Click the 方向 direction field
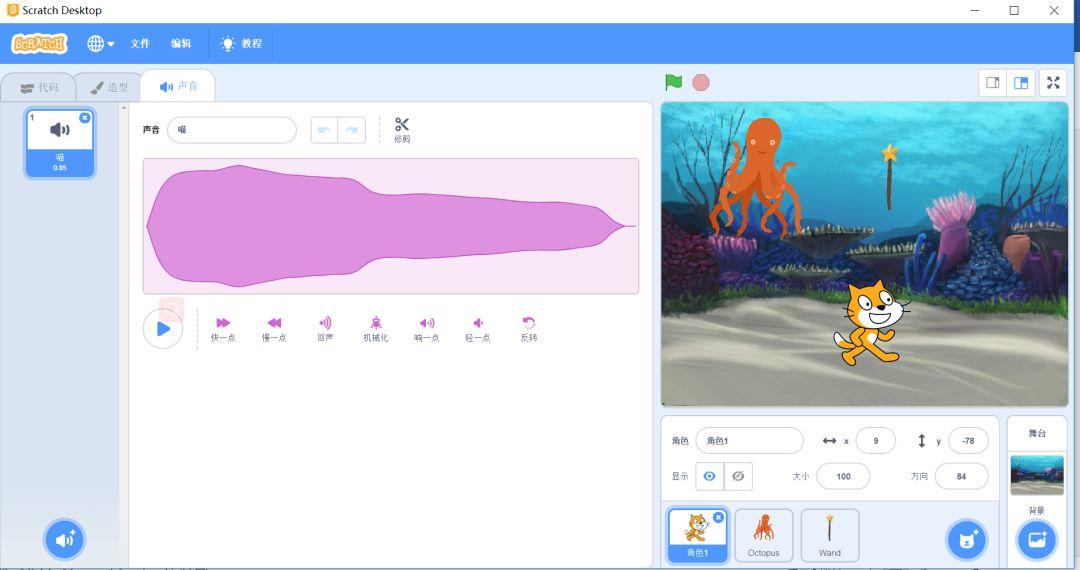The width and height of the screenshot is (1080, 570). (962, 476)
